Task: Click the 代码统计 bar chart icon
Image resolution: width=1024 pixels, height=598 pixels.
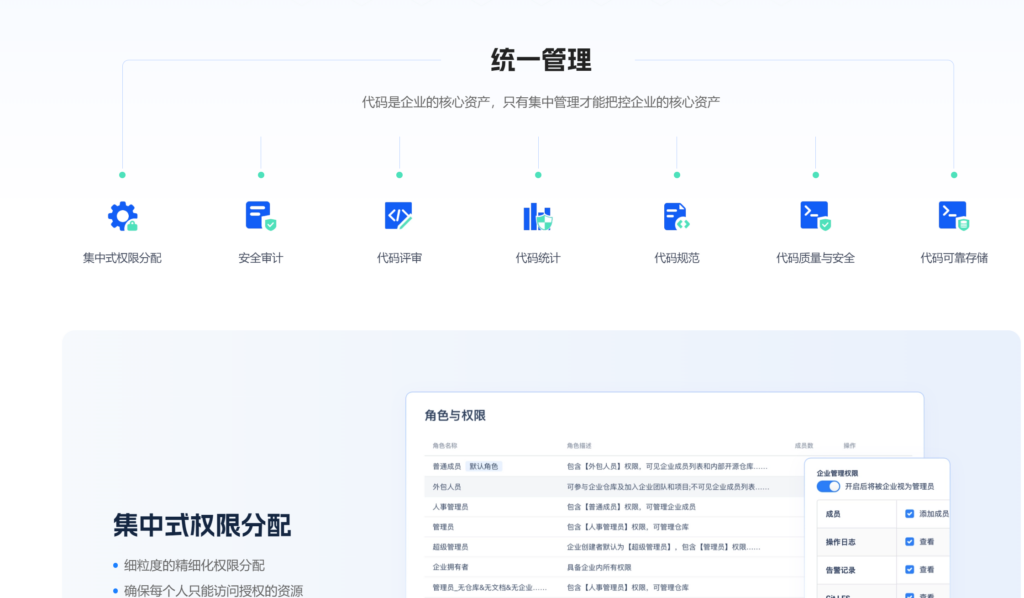Action: tap(537, 215)
